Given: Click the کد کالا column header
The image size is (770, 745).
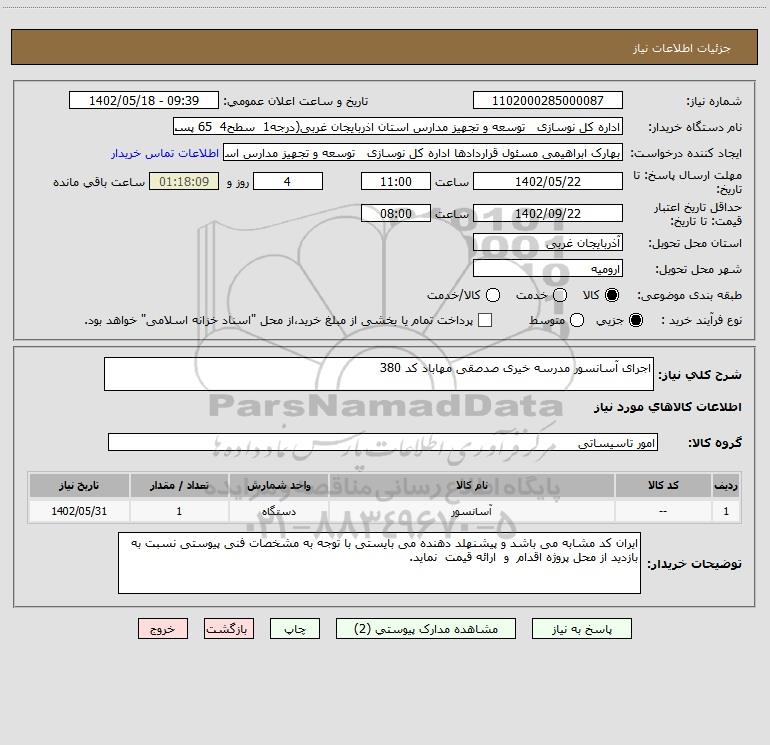Looking at the screenshot, I should point(663,485).
